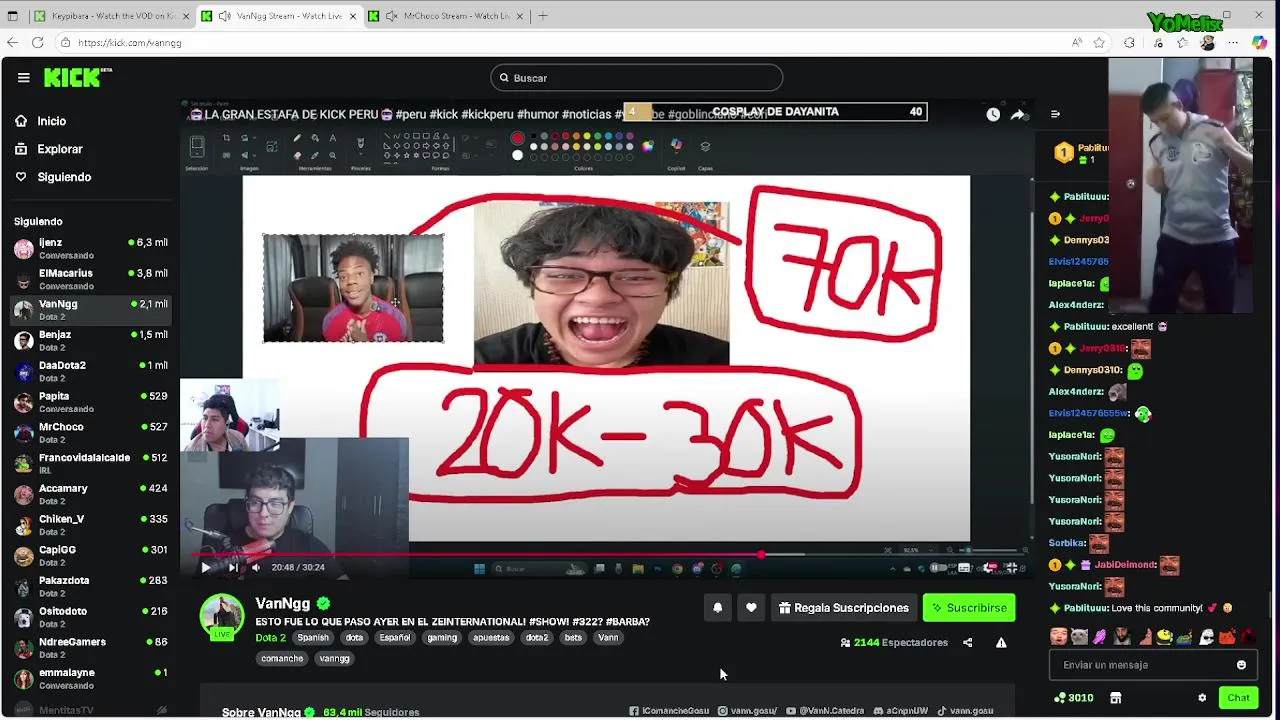The height and width of the screenshot is (720, 1280).
Task: Open the Dota 2 category link
Action: pyautogui.click(x=270, y=638)
